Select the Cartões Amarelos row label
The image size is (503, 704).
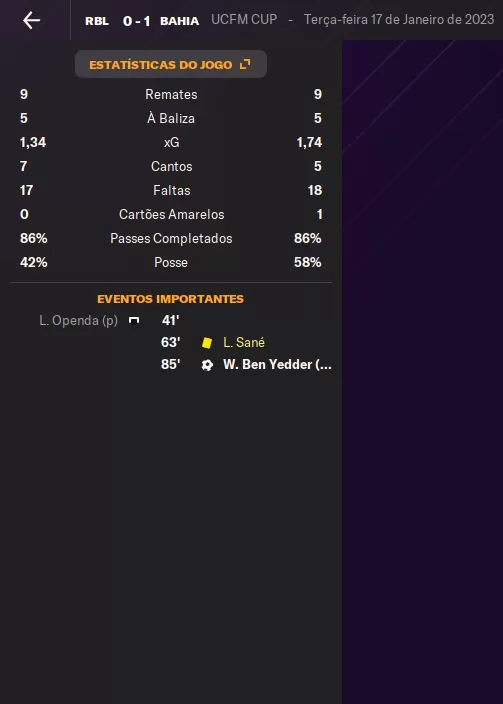(172, 214)
